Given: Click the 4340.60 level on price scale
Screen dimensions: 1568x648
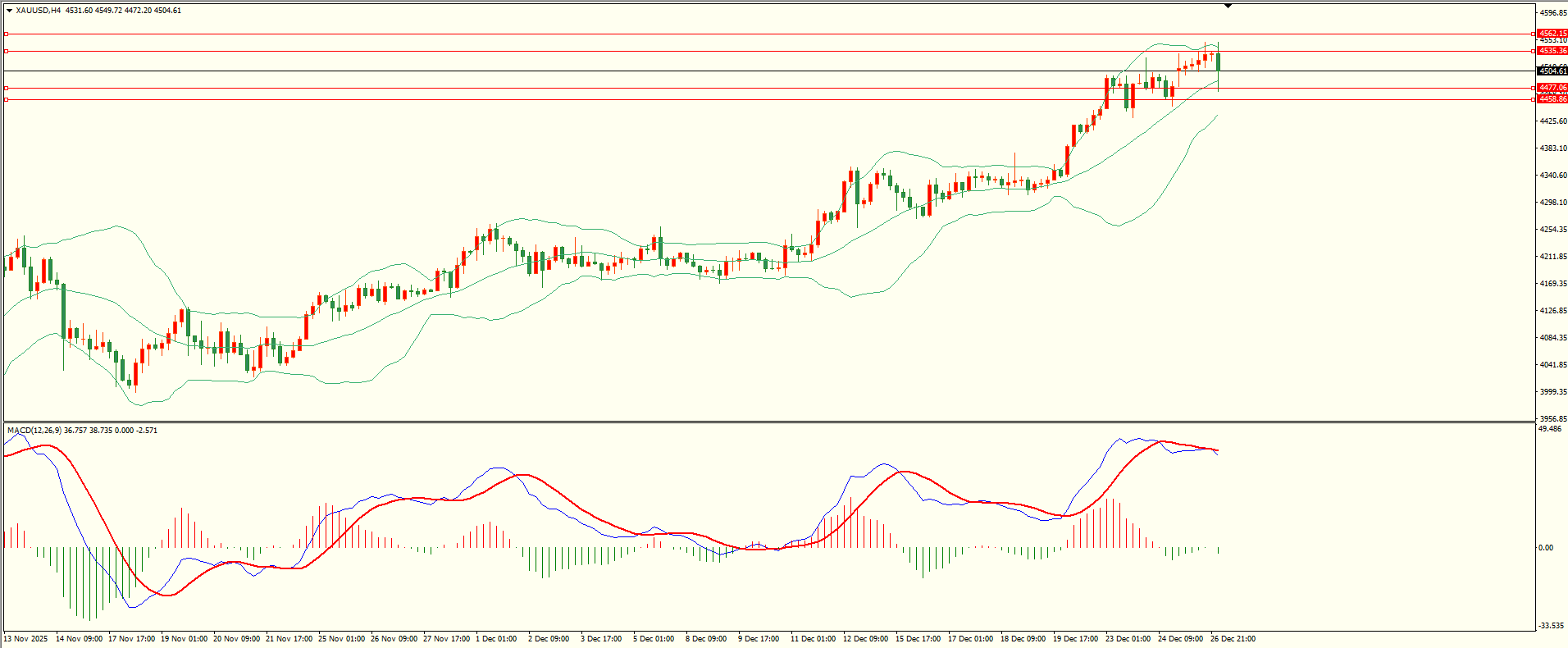Looking at the screenshot, I should tap(1553, 176).
